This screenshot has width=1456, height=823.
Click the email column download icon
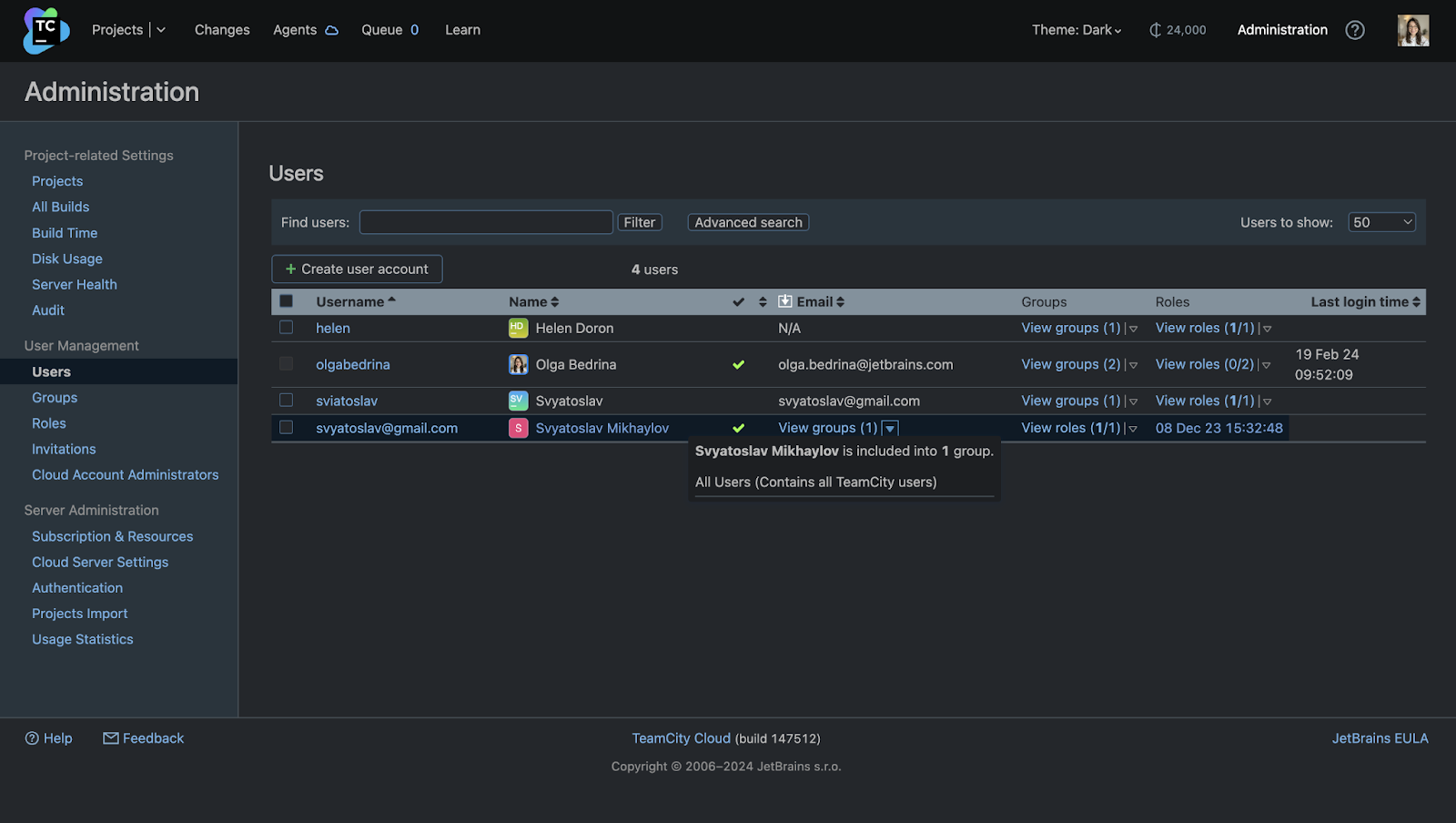(784, 301)
